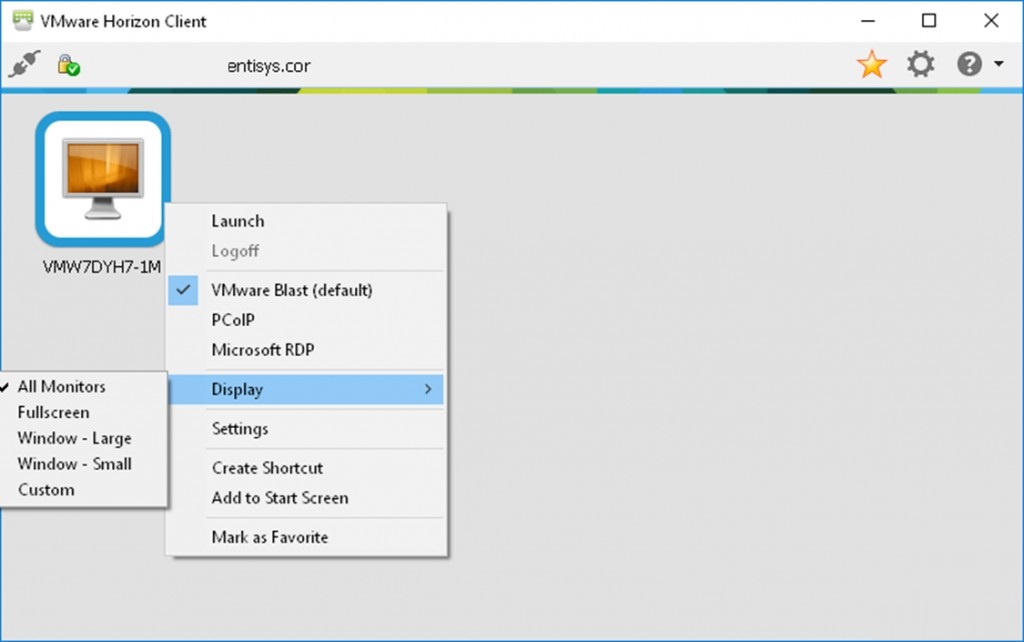Select All Monitors display option

(83, 387)
